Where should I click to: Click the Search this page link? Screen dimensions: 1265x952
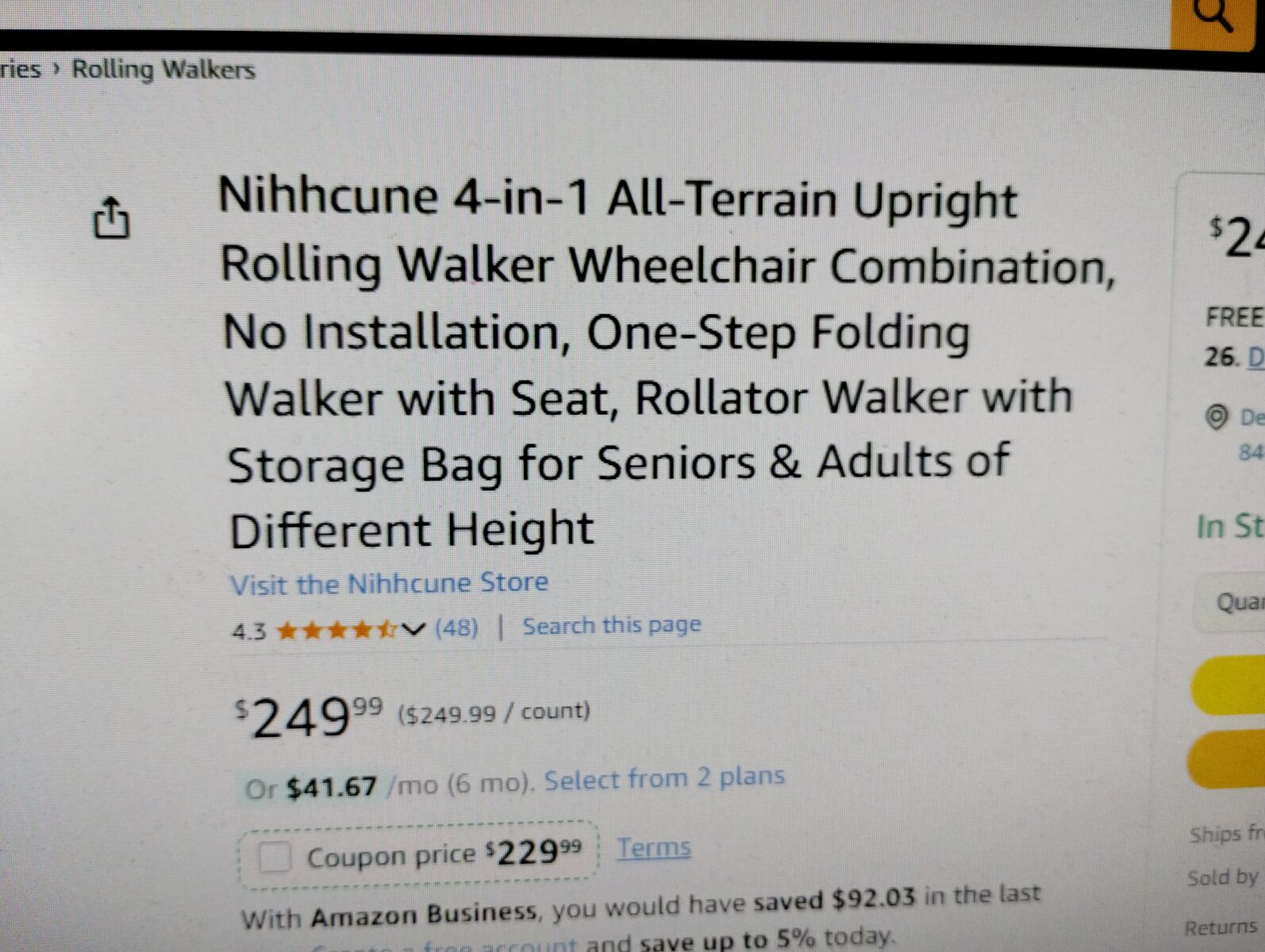[611, 626]
